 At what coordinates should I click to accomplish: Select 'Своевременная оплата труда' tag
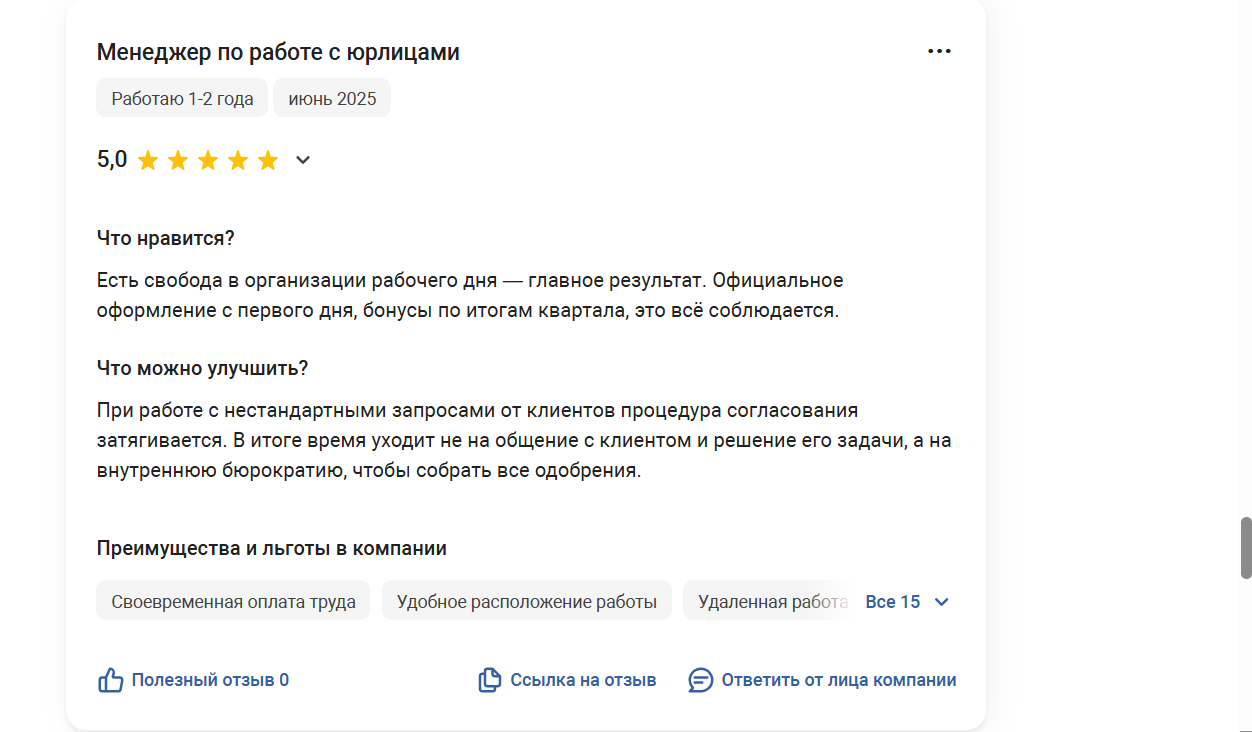(x=233, y=601)
